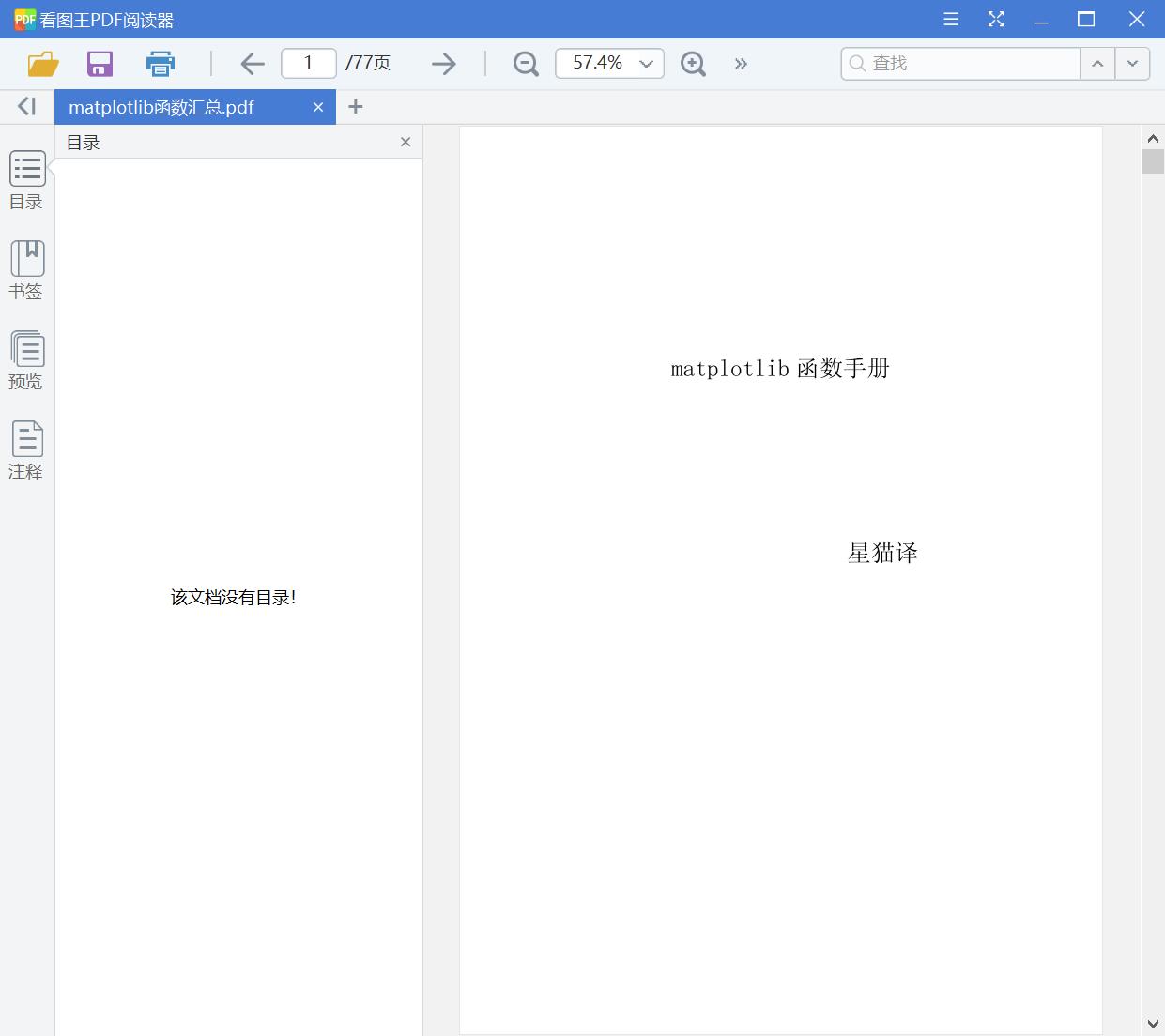Go to the next page arrow
Screen dimensions: 1165x1036
[x=443, y=63]
